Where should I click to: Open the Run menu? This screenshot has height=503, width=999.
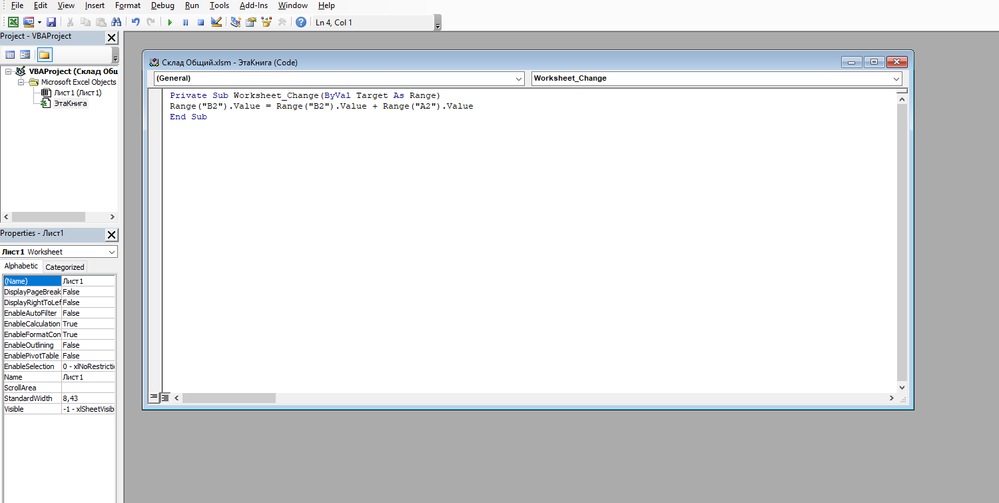pos(192,5)
